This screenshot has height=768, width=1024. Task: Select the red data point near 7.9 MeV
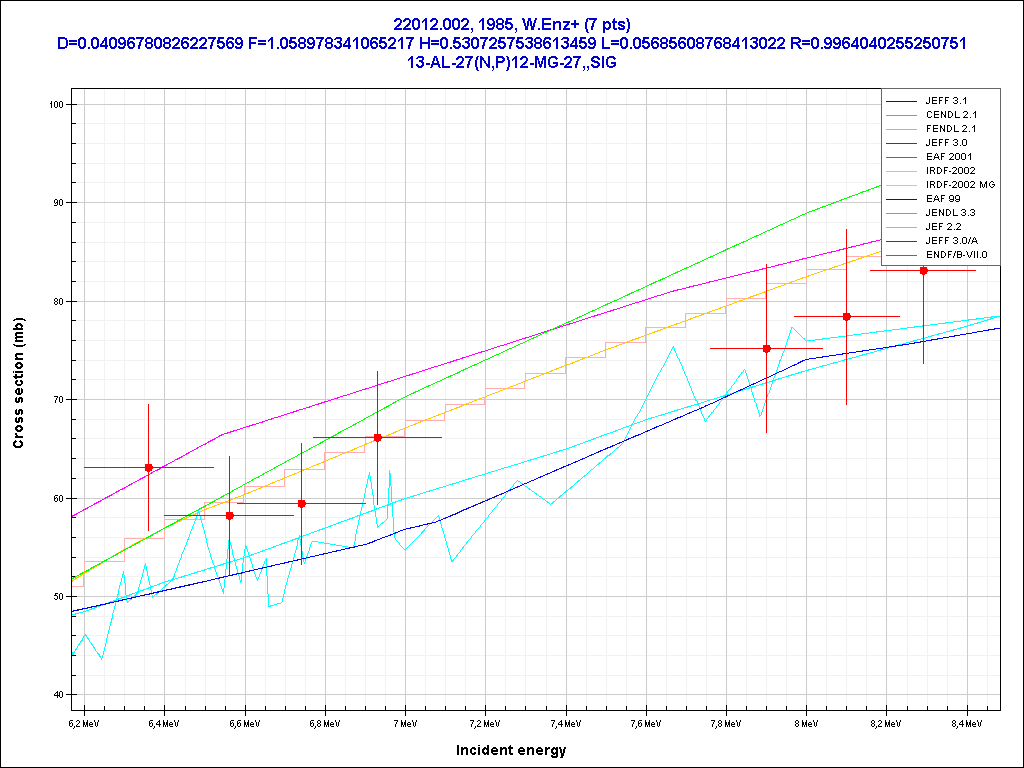(x=766, y=348)
